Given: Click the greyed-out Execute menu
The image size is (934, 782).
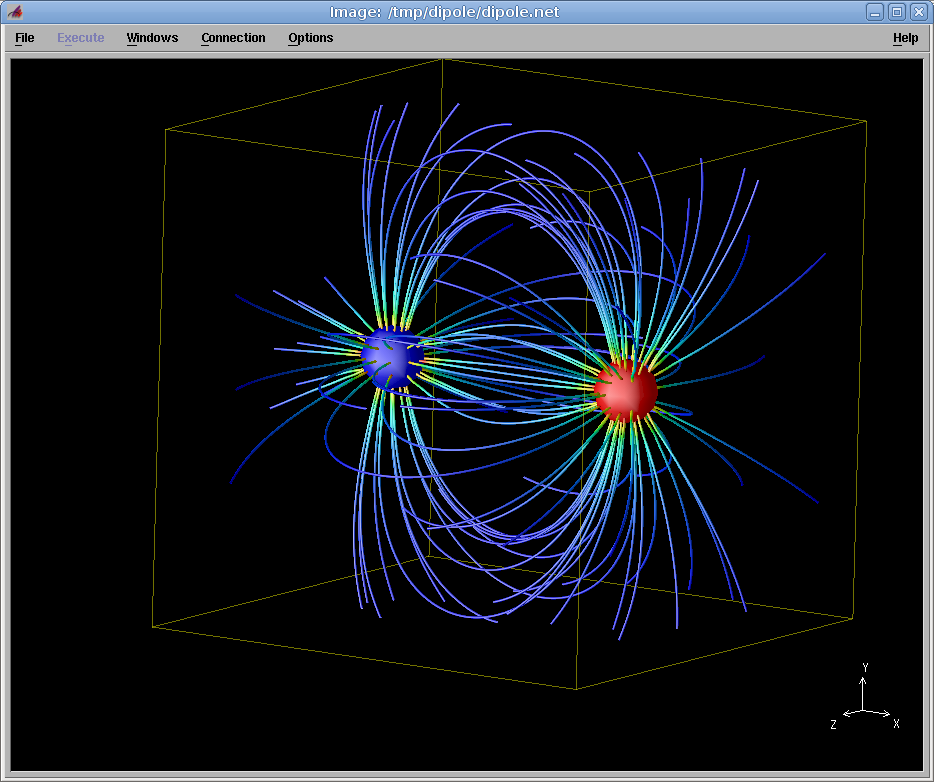Looking at the screenshot, I should (x=80, y=38).
